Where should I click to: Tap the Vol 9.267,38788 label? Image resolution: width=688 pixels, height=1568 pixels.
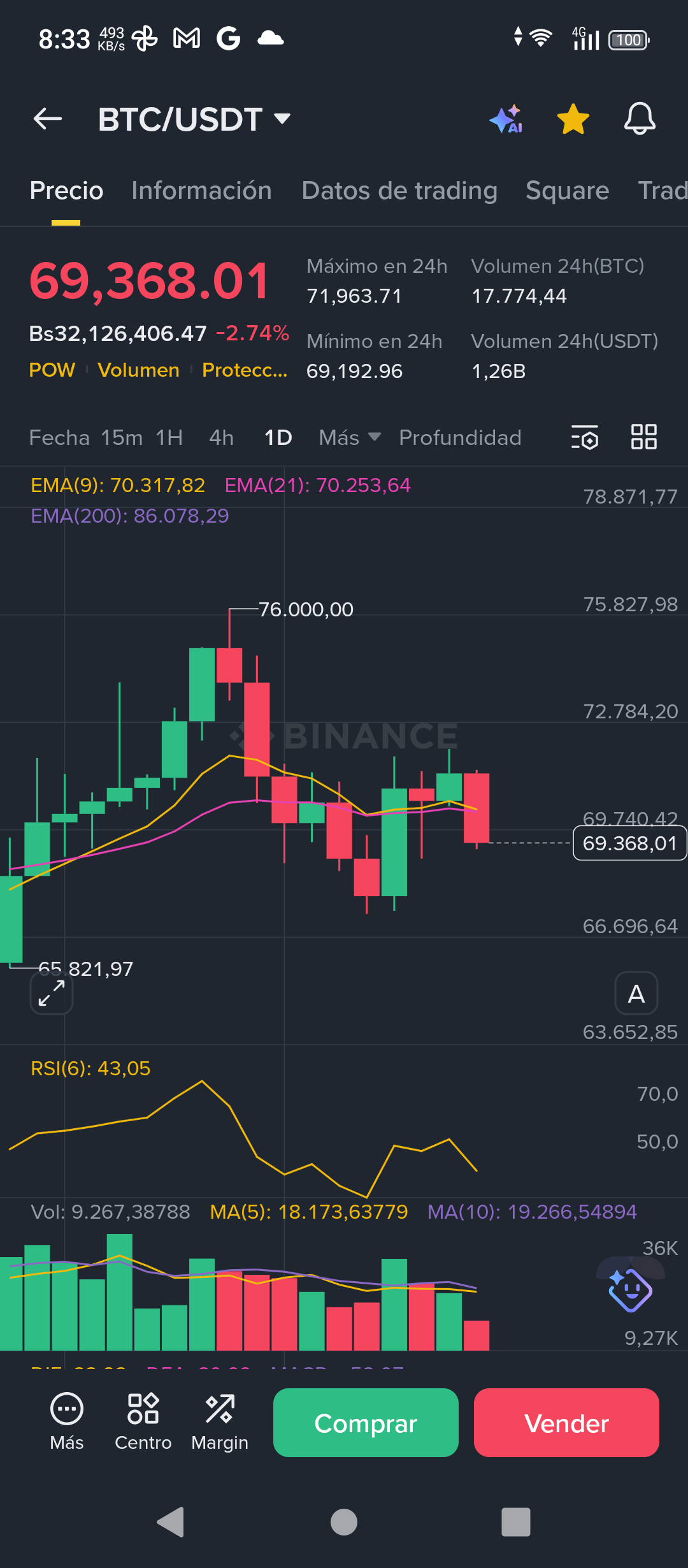point(111,1211)
